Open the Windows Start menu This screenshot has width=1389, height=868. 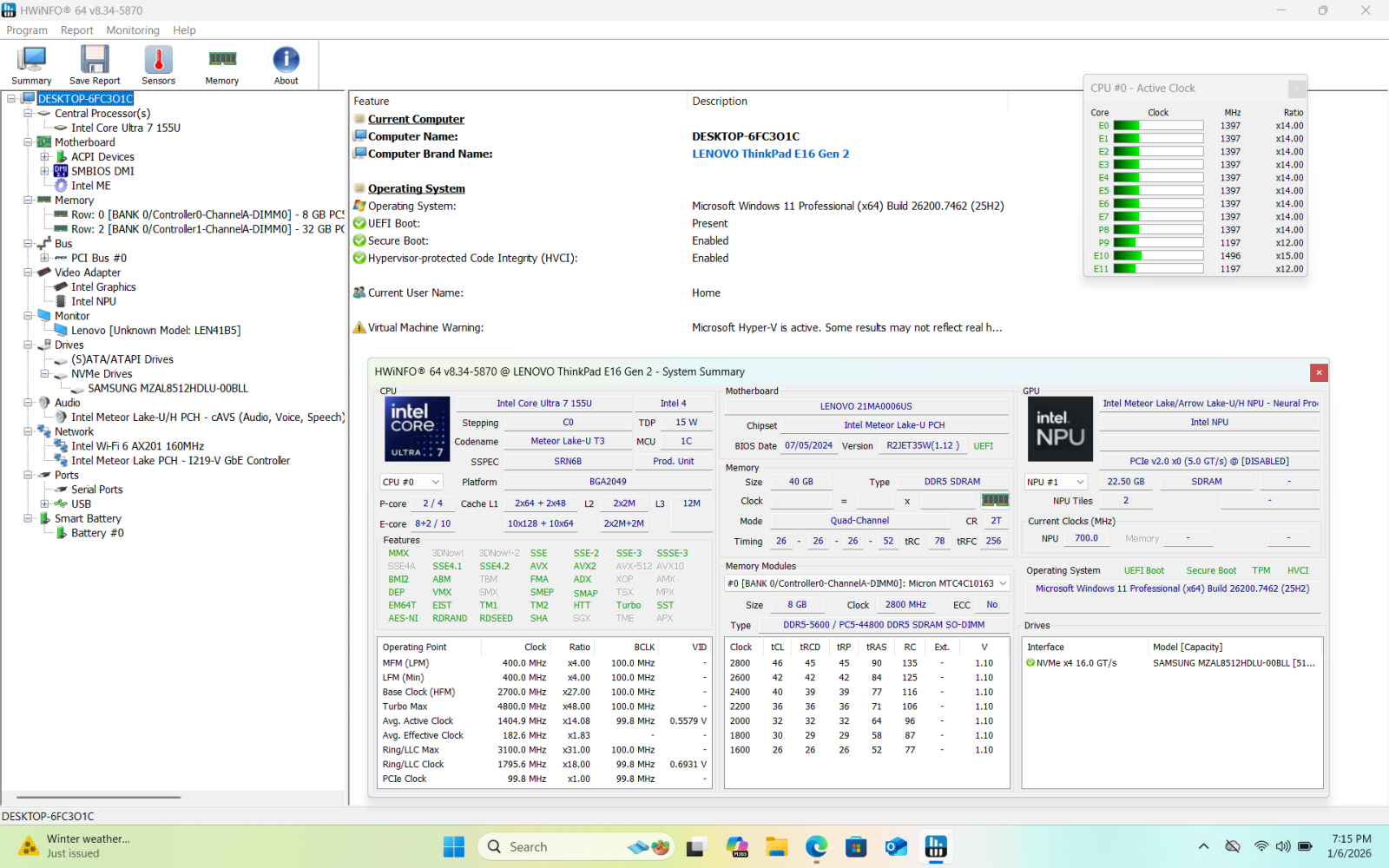pos(453,846)
